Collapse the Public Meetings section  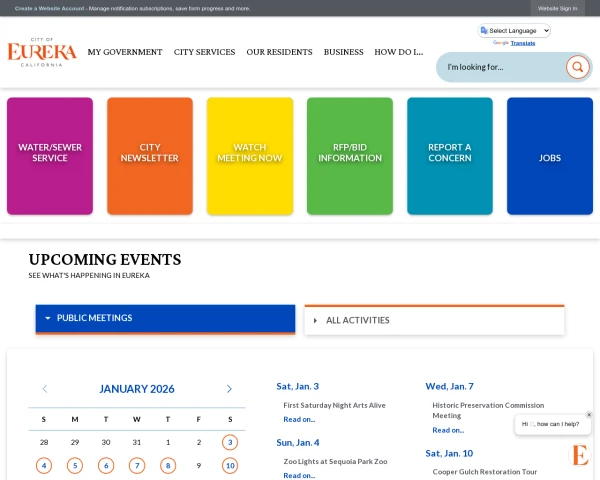(x=165, y=318)
